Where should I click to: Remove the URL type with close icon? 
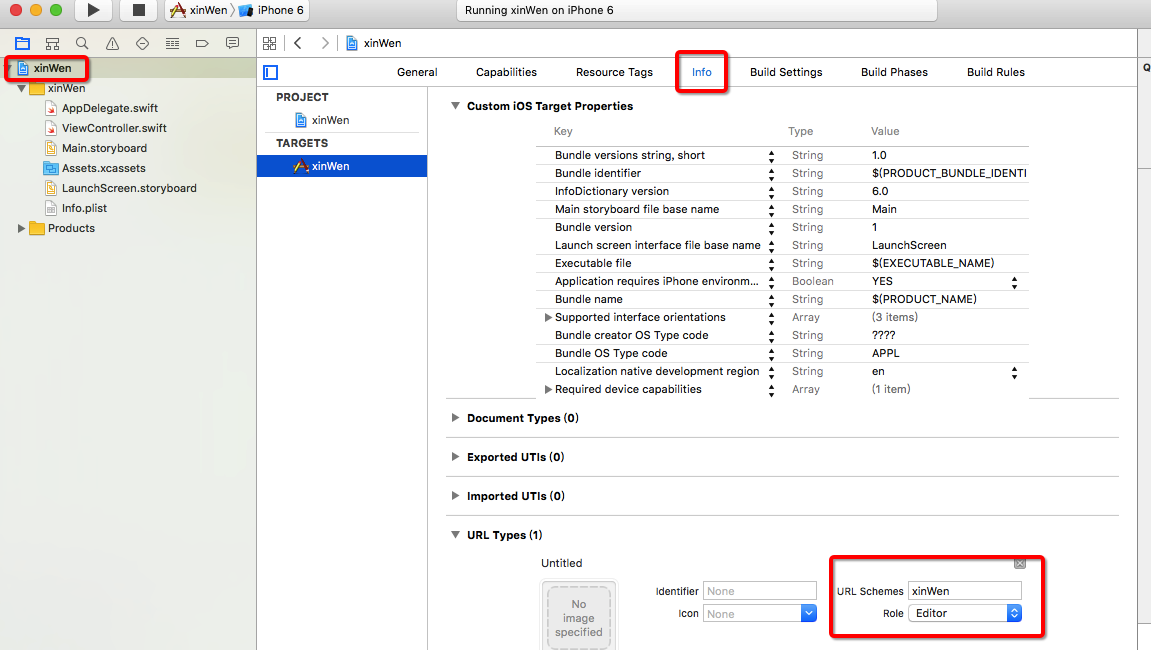pyautogui.click(x=1020, y=564)
